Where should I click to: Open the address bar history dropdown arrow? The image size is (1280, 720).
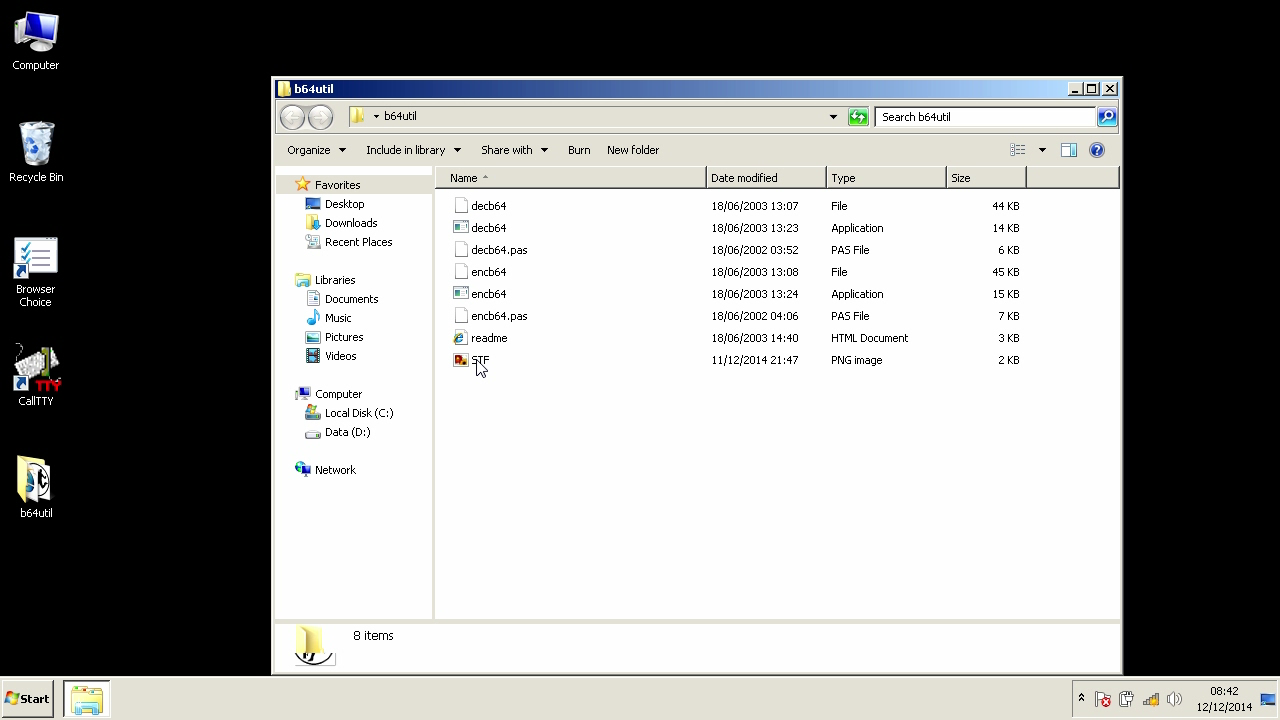click(833, 117)
